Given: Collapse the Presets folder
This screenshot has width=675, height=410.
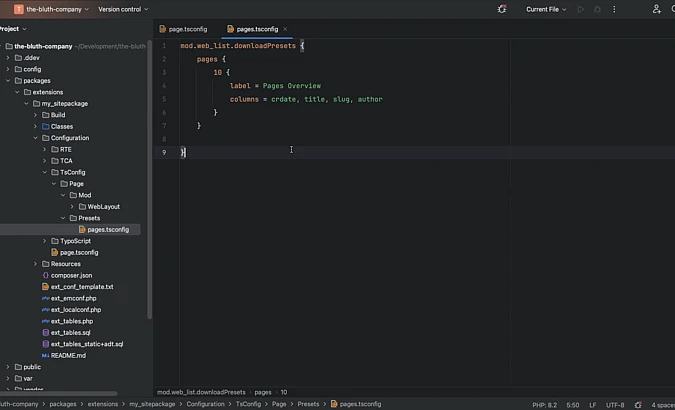Looking at the screenshot, I should point(62,218).
